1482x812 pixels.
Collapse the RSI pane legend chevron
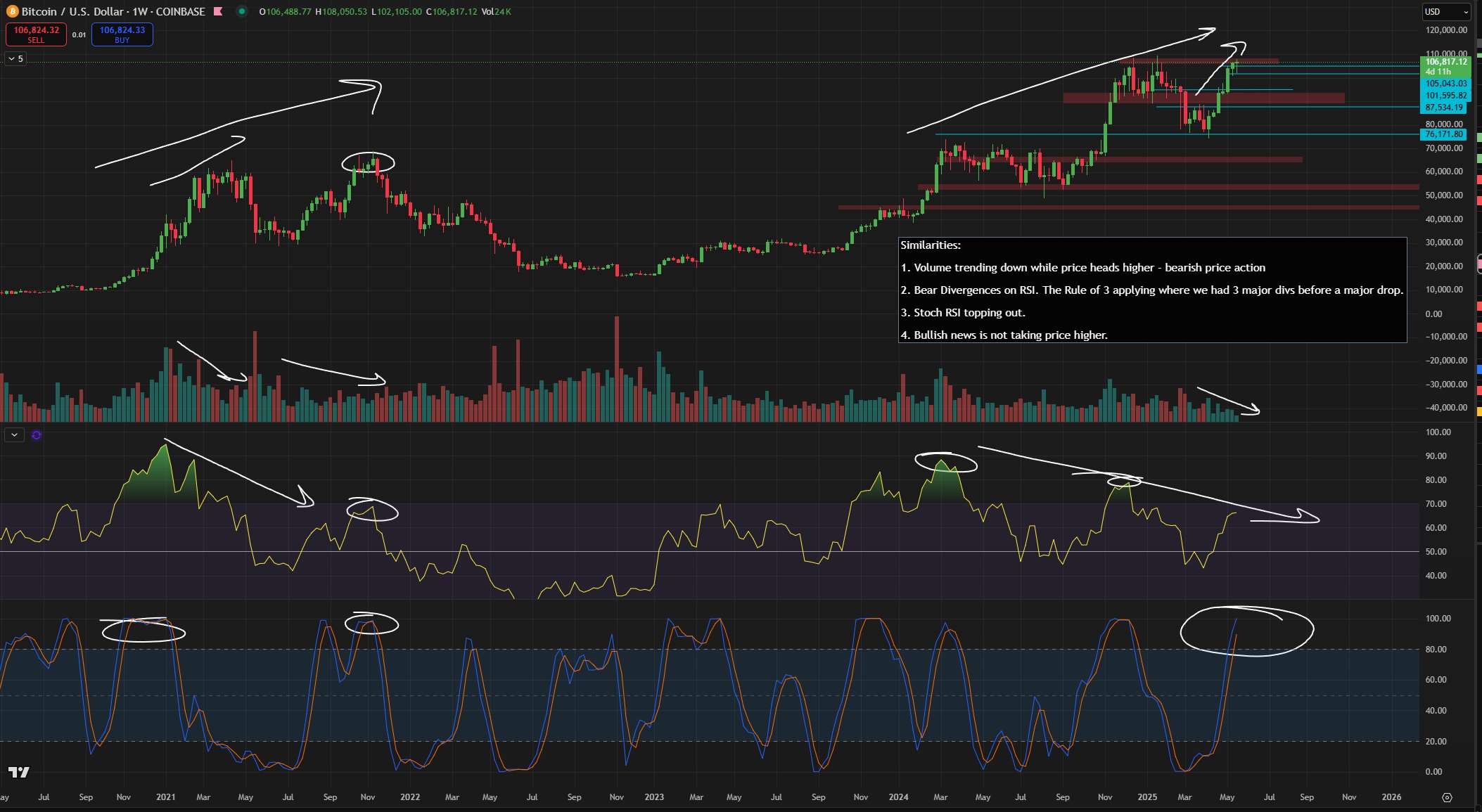click(x=14, y=435)
